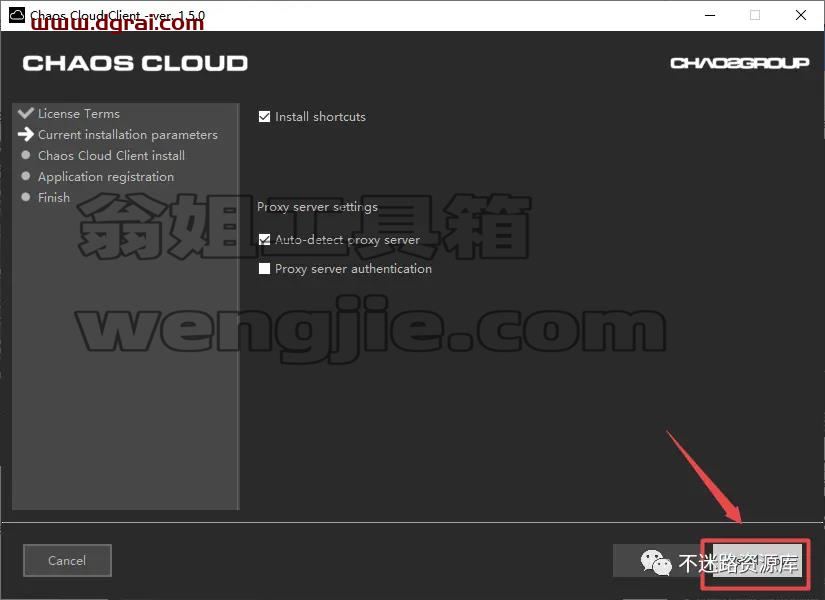Image resolution: width=825 pixels, height=600 pixels.
Task: Select the License Terms step label
Action: (x=79, y=114)
